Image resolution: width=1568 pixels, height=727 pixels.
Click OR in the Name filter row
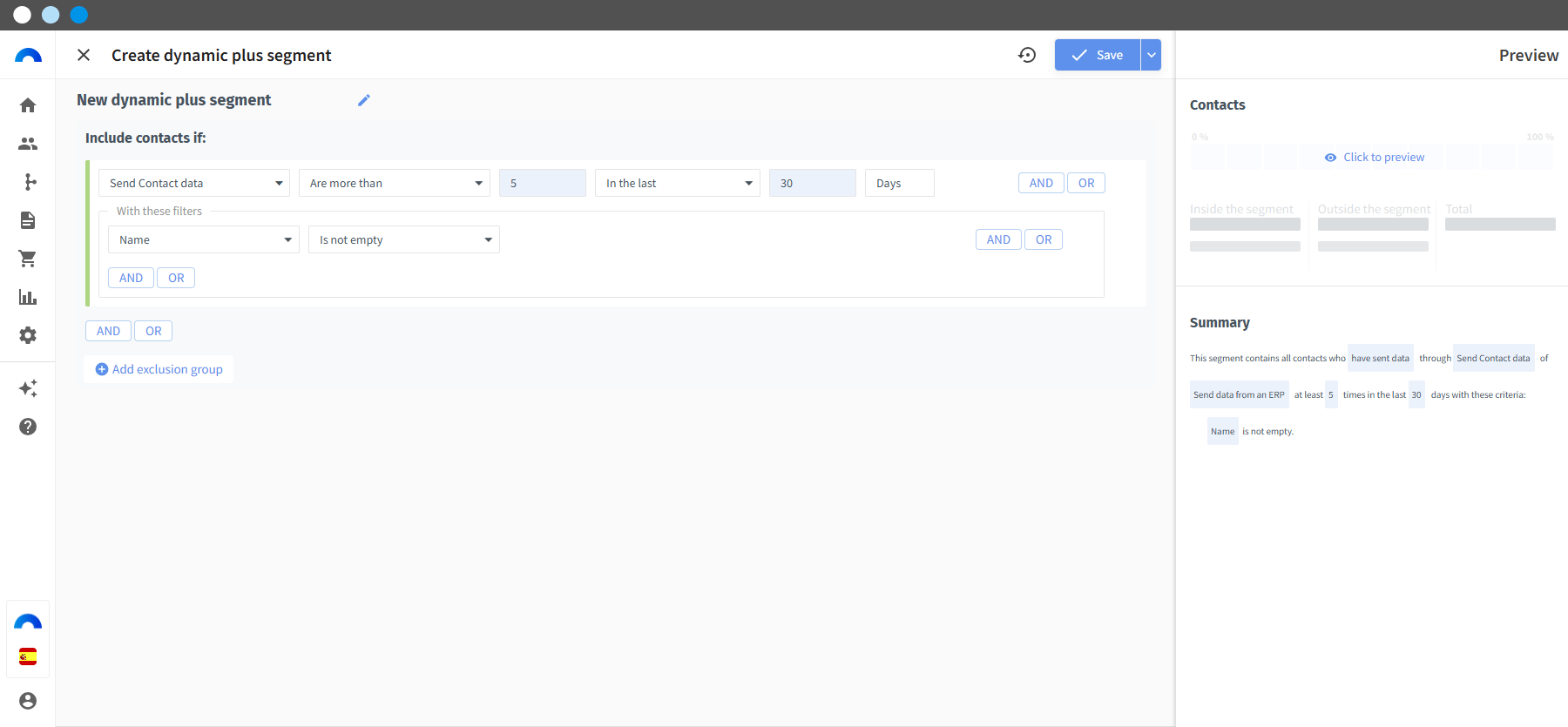pyautogui.click(x=1044, y=239)
